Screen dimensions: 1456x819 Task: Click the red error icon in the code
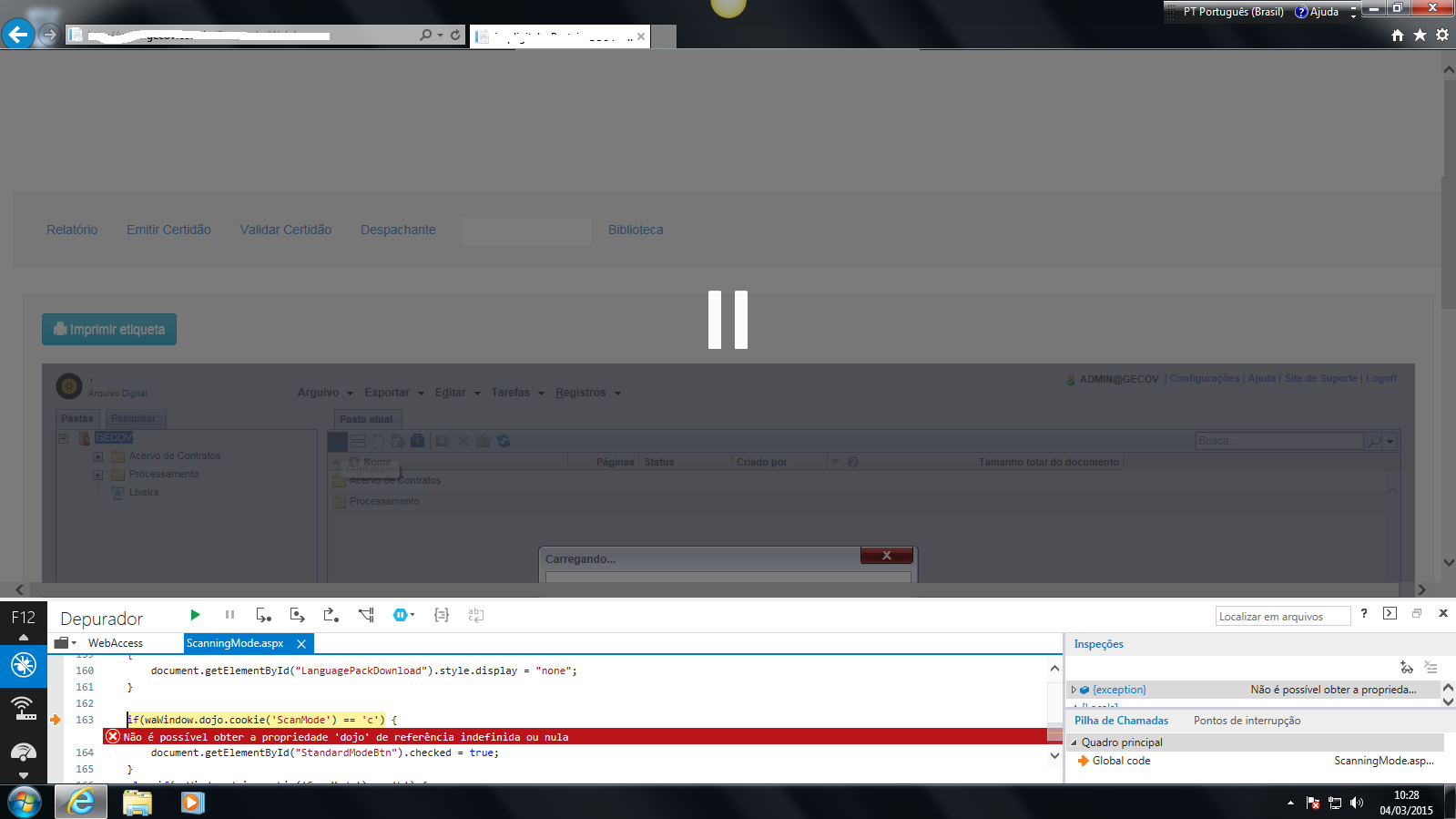[113, 736]
